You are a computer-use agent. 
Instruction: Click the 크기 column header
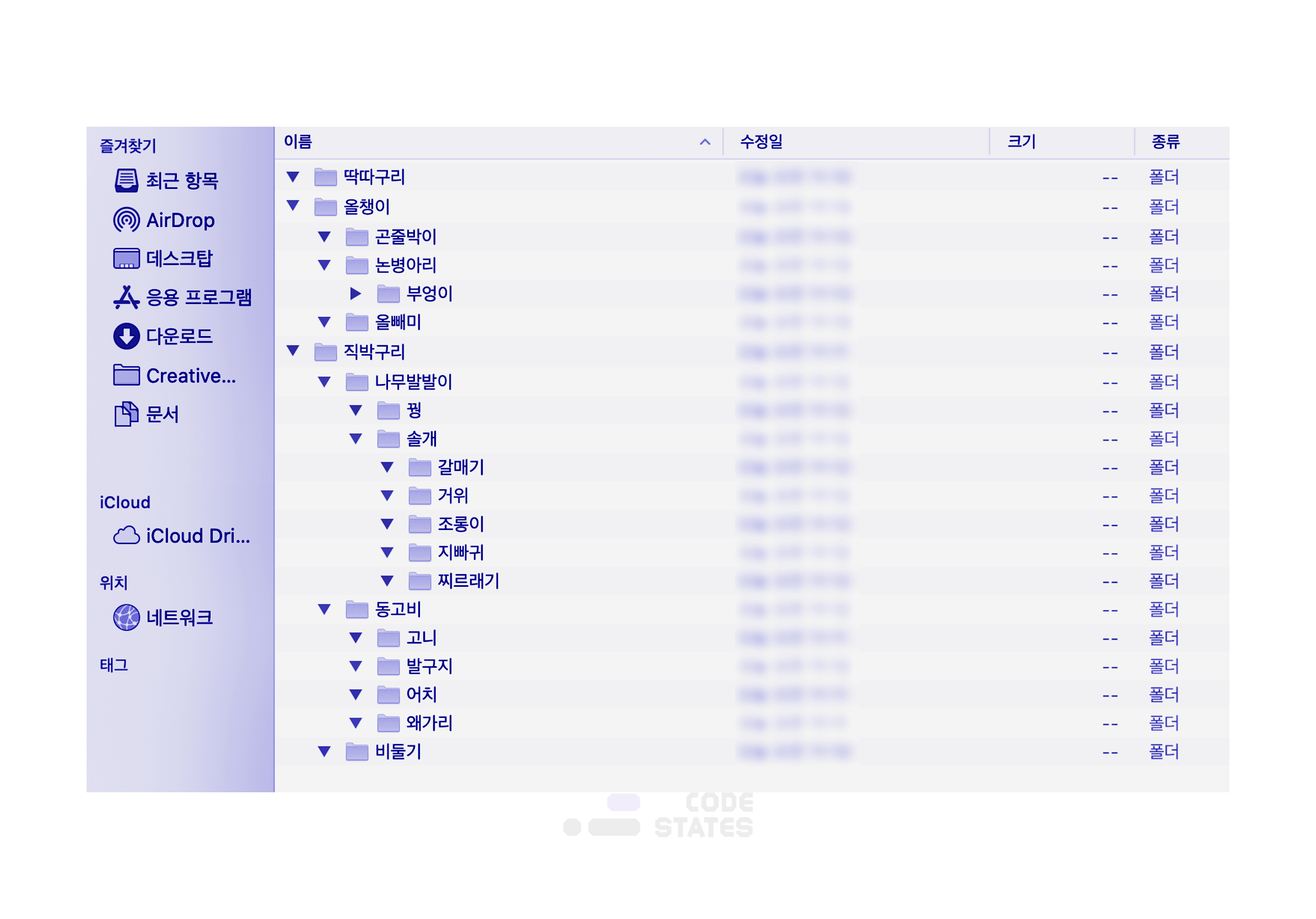point(1021,142)
